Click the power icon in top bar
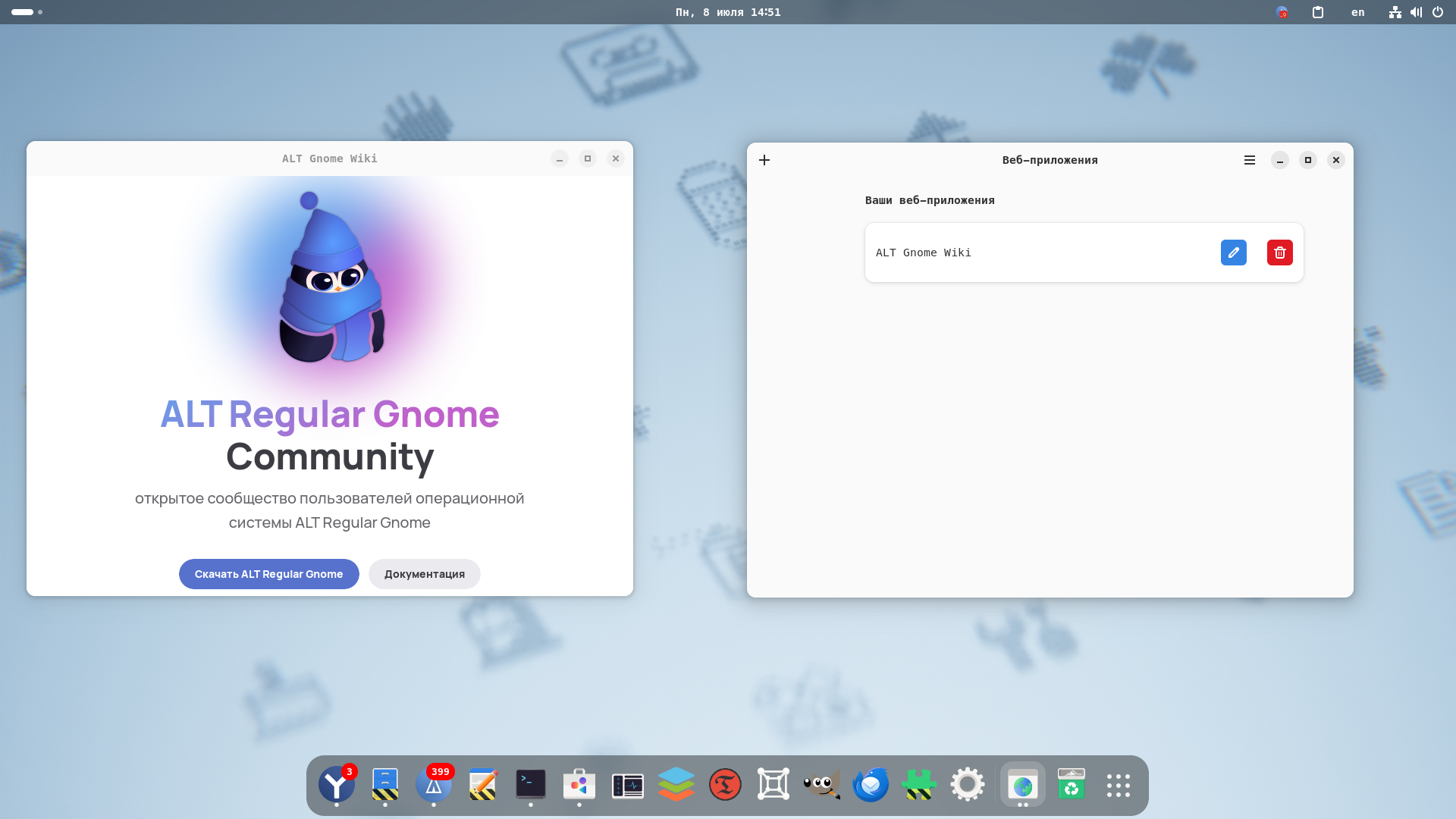The height and width of the screenshot is (819, 1456). pyautogui.click(x=1438, y=12)
